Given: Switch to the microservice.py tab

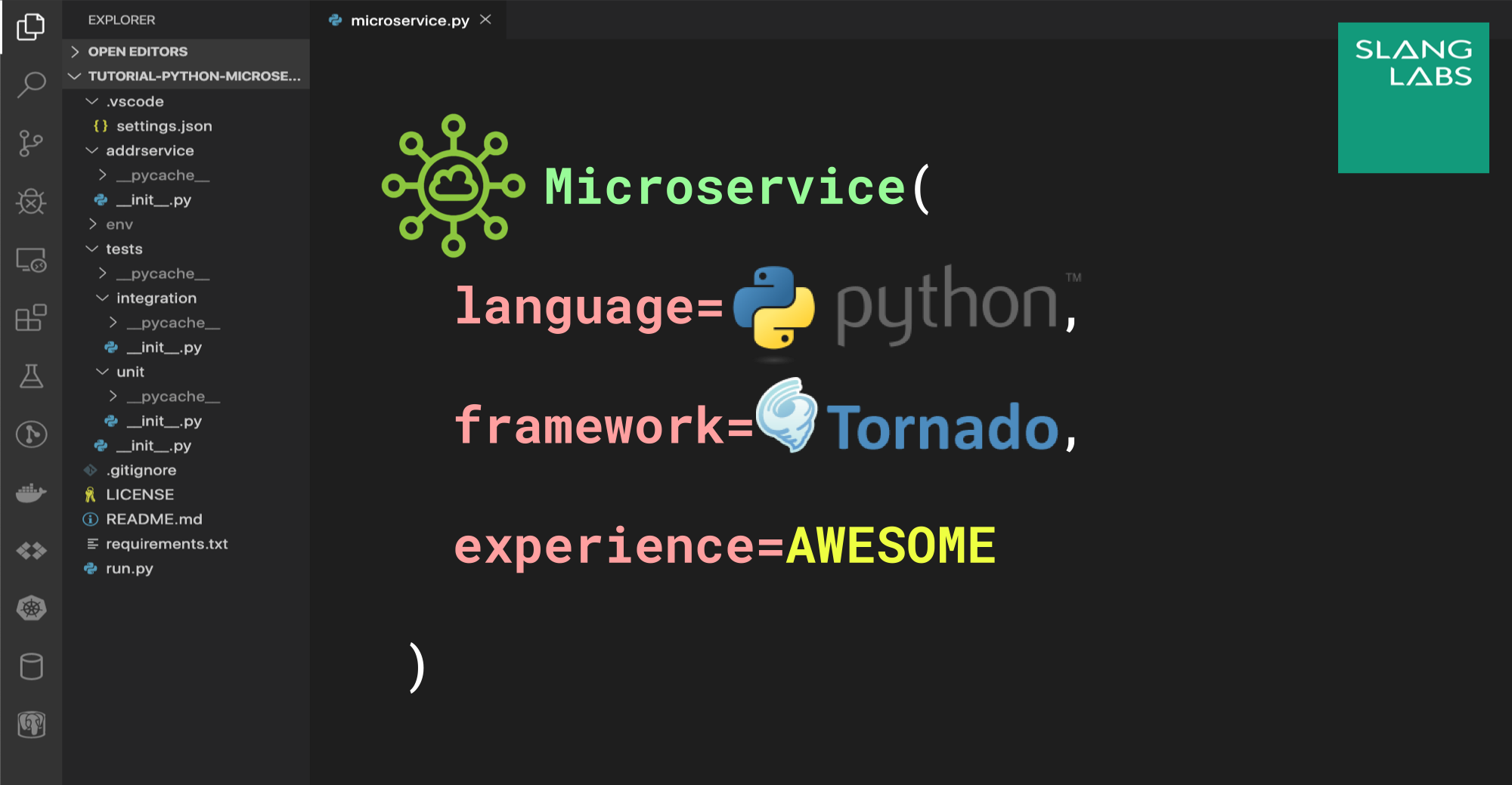Looking at the screenshot, I should pos(408,20).
